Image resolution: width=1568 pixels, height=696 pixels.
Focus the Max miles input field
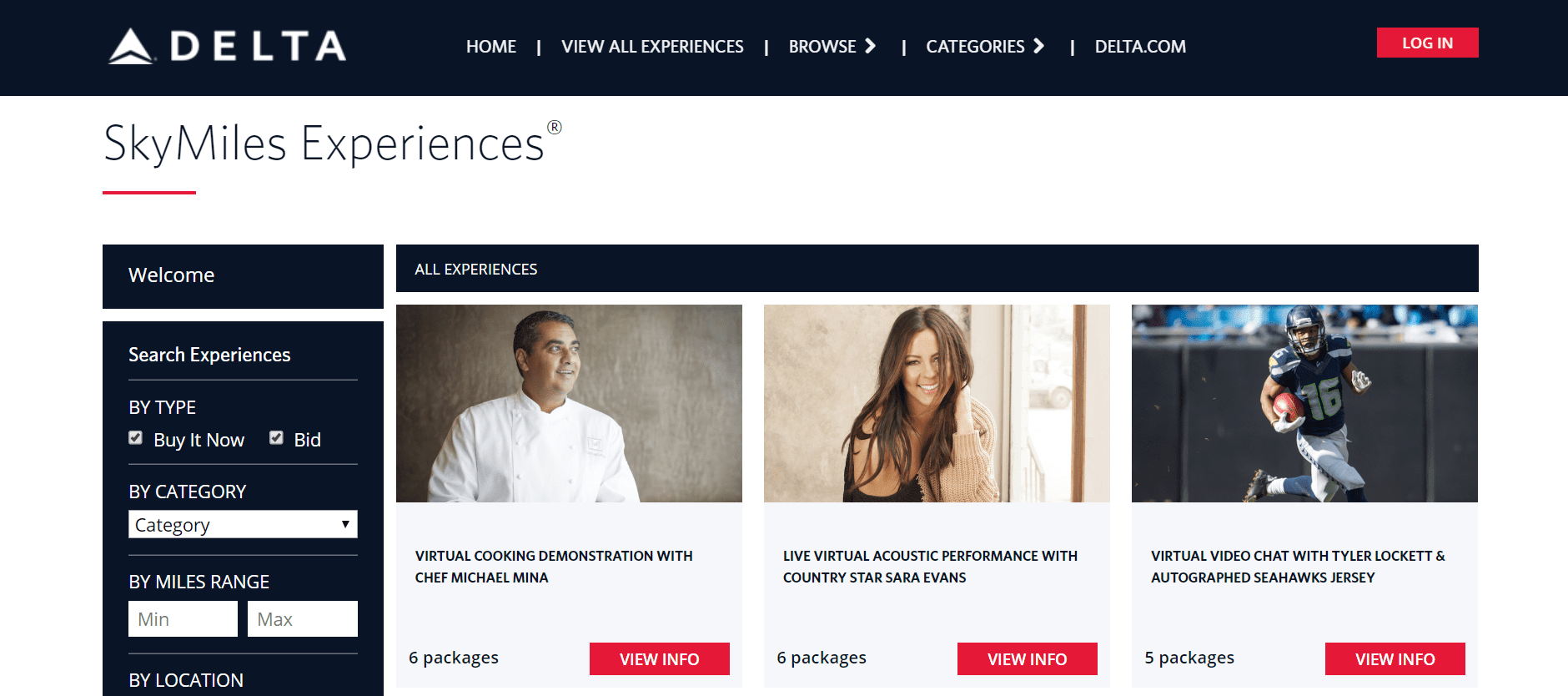(x=303, y=618)
